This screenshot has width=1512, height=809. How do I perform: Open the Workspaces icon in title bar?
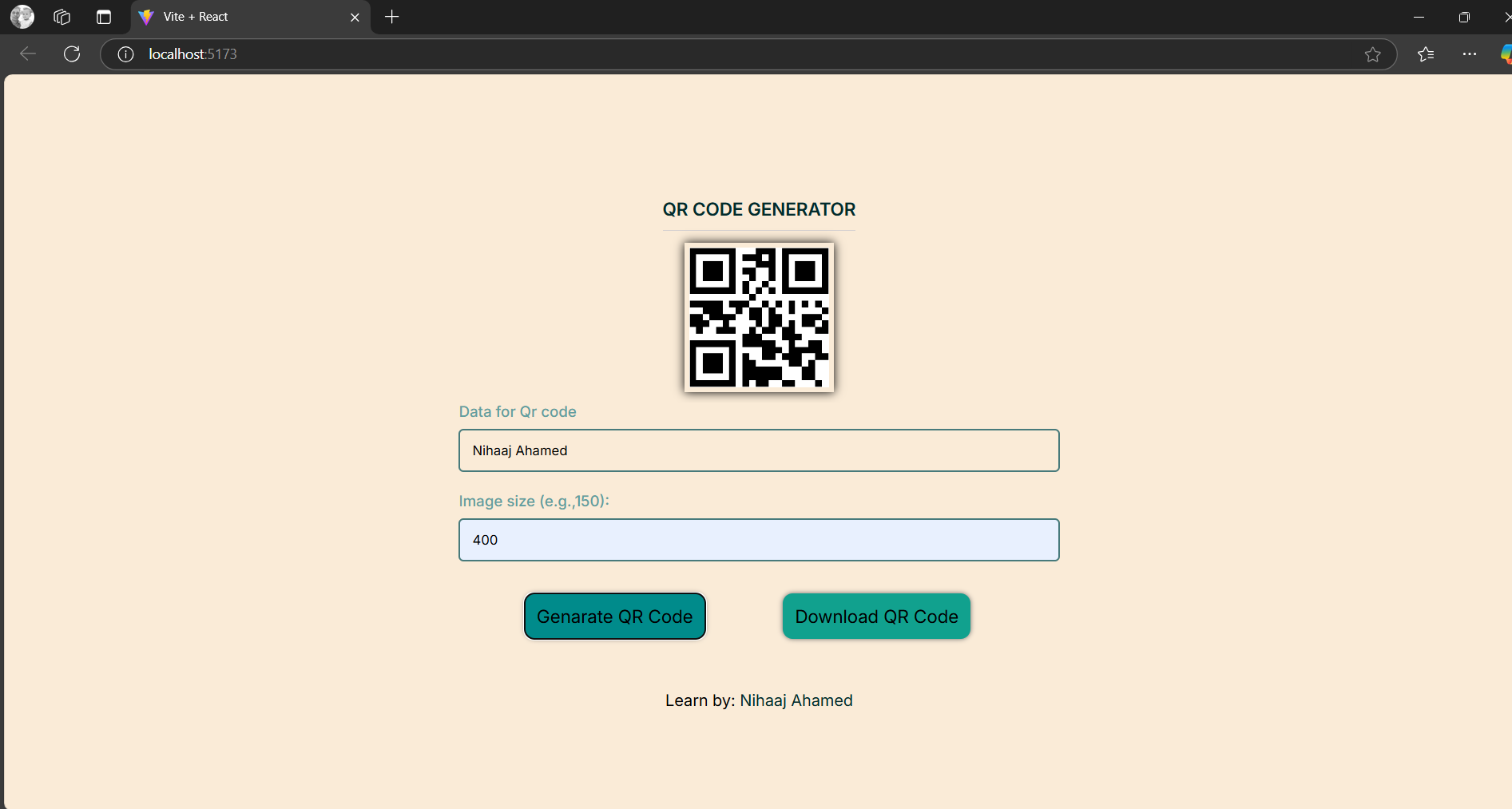pos(62,17)
